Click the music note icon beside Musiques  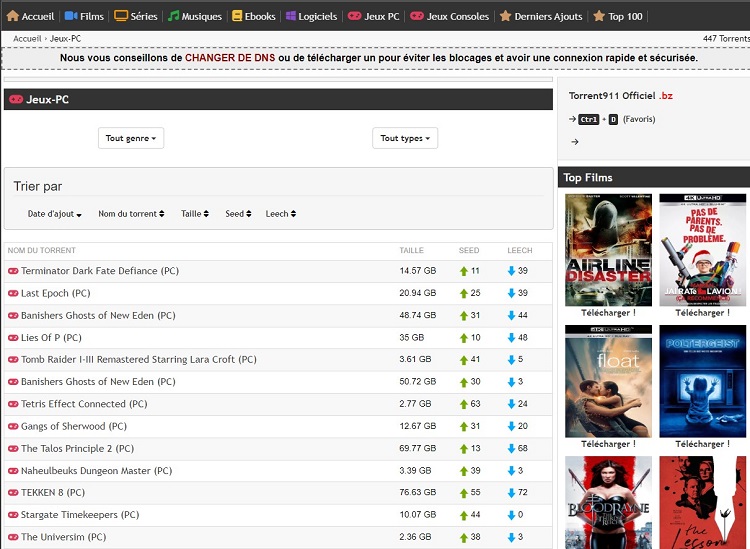click(x=173, y=16)
